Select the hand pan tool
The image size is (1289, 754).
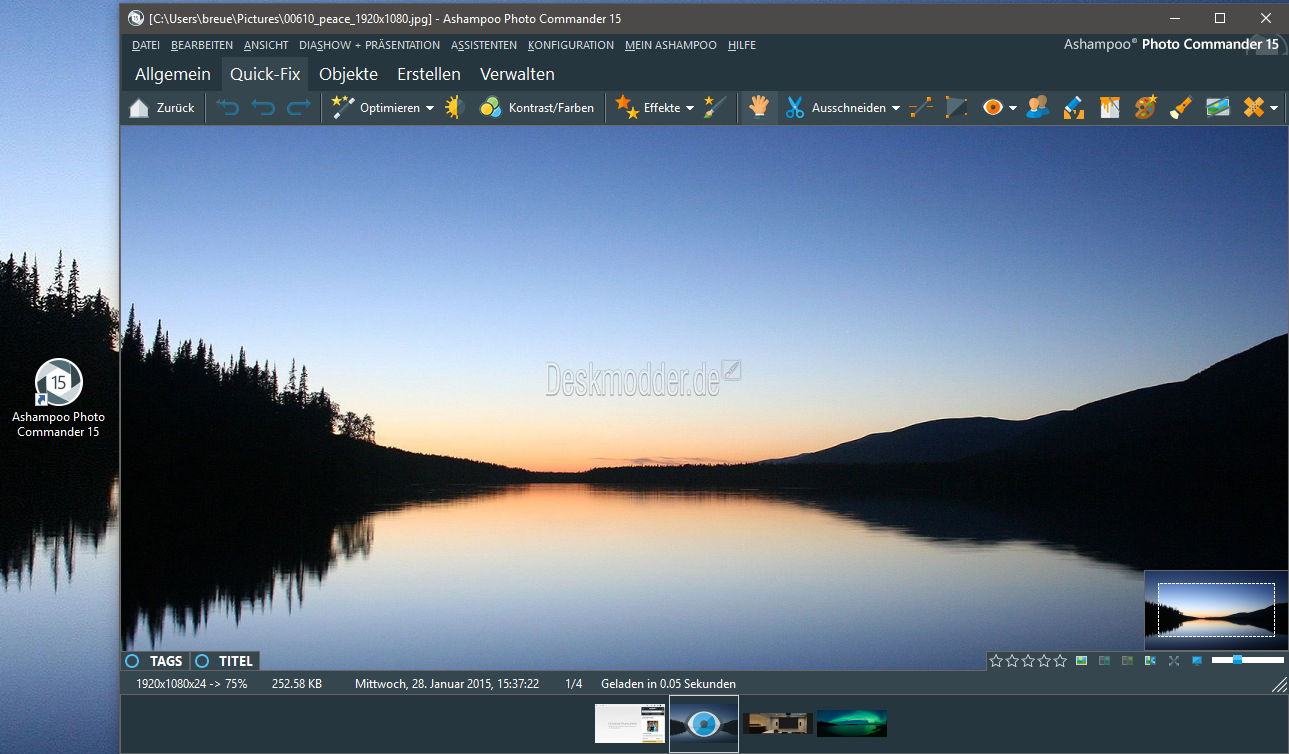click(759, 107)
